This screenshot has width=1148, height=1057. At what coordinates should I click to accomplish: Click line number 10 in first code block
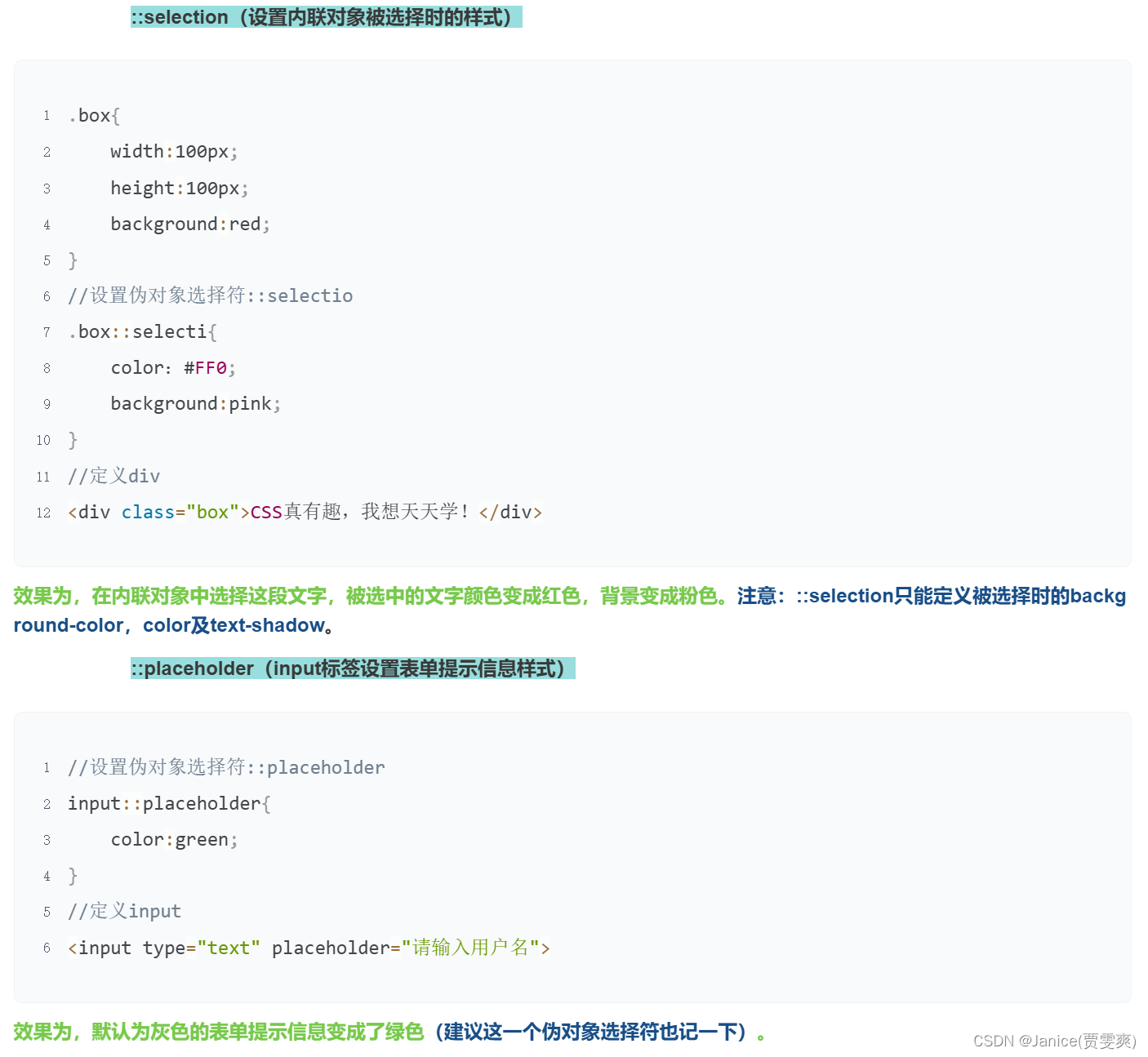43,440
